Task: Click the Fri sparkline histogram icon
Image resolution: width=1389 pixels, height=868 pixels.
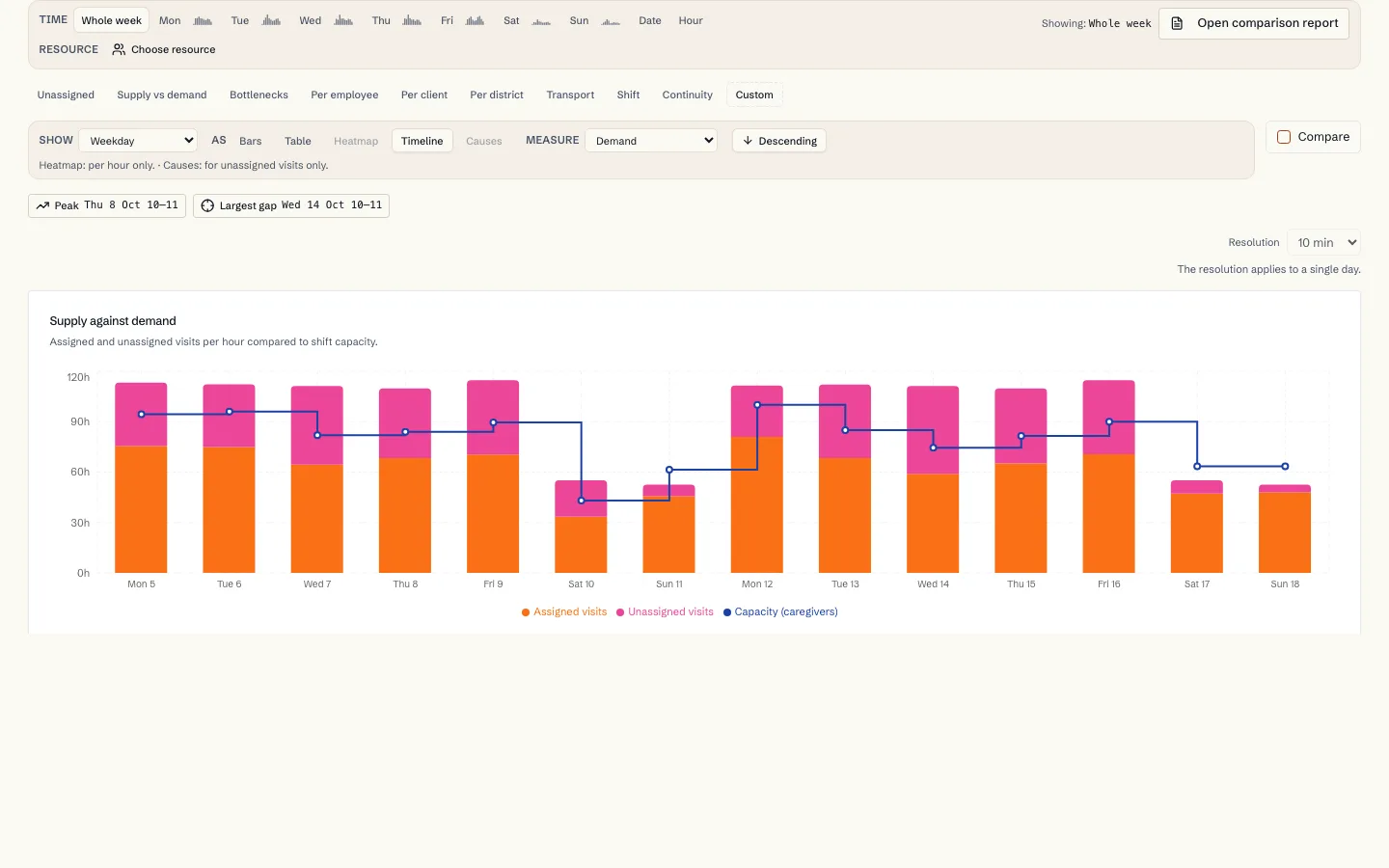Action: coord(475,20)
